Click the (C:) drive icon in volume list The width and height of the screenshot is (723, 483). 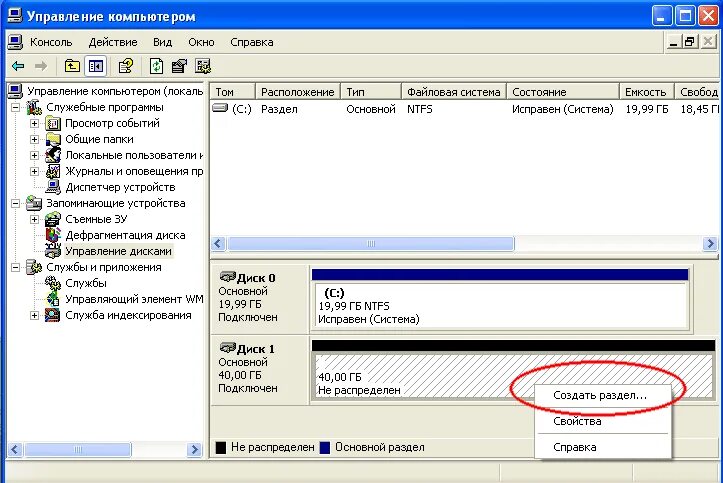point(220,108)
